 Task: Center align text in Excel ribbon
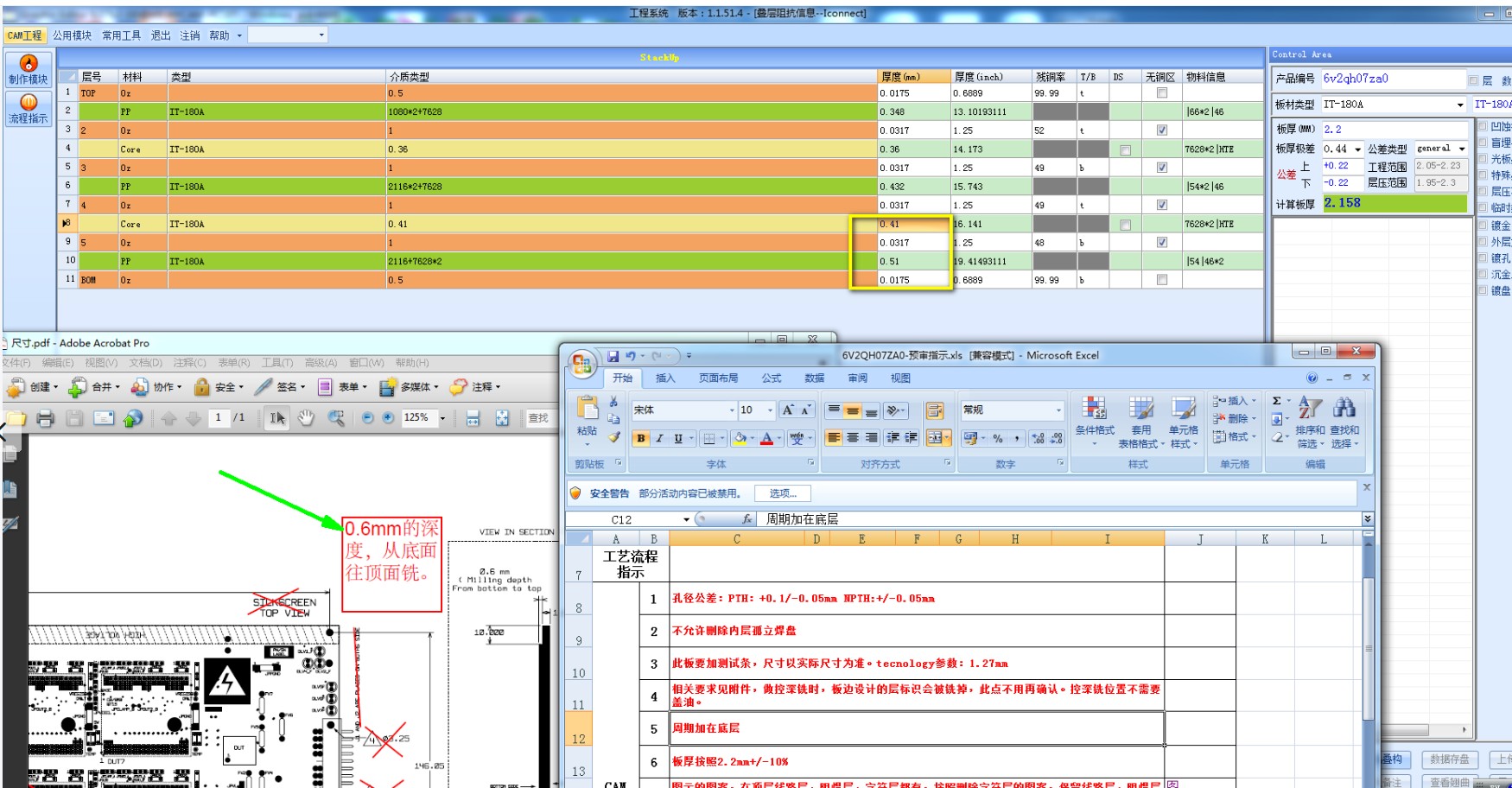point(852,438)
